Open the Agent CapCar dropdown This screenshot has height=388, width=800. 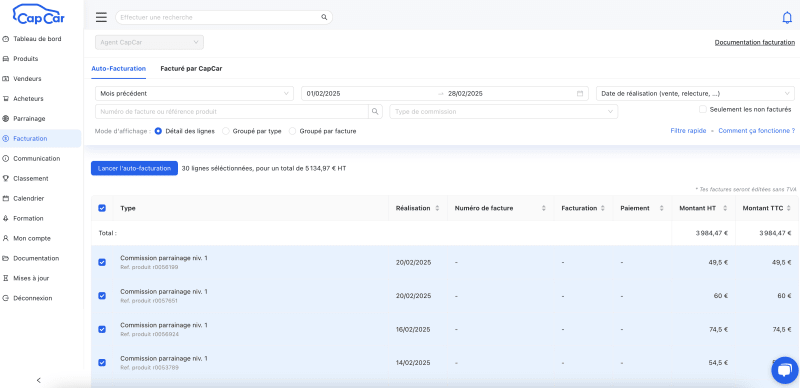(x=149, y=42)
